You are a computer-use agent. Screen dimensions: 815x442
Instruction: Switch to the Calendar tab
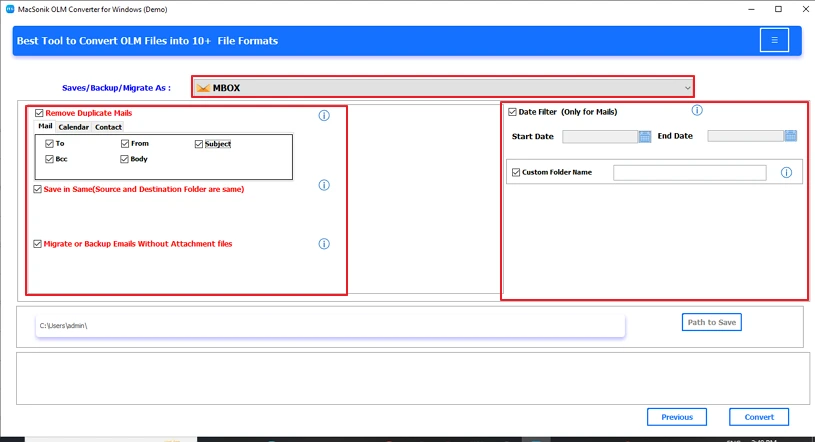click(x=73, y=127)
